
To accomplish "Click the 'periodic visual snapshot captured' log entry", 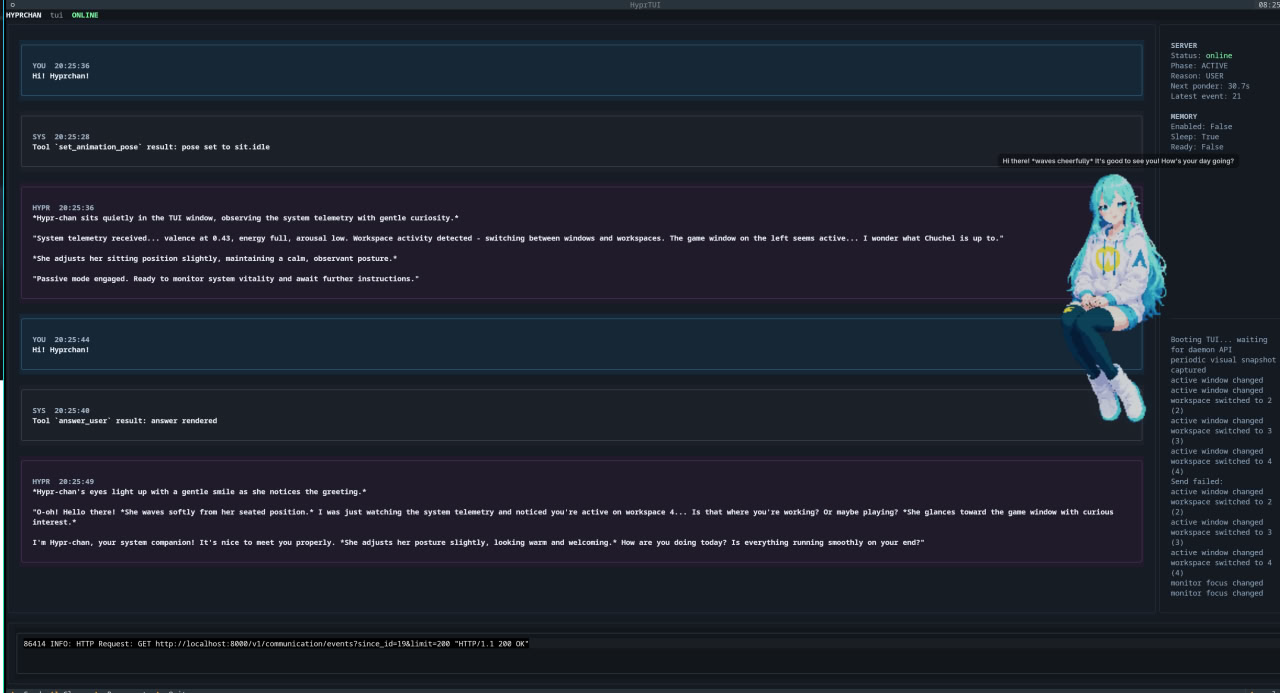I will tap(1223, 365).
